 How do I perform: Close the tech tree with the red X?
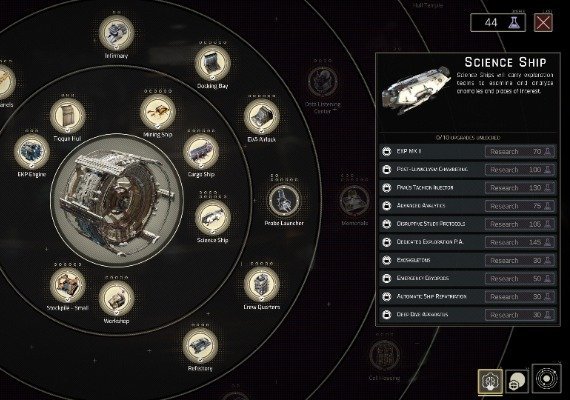tap(543, 23)
